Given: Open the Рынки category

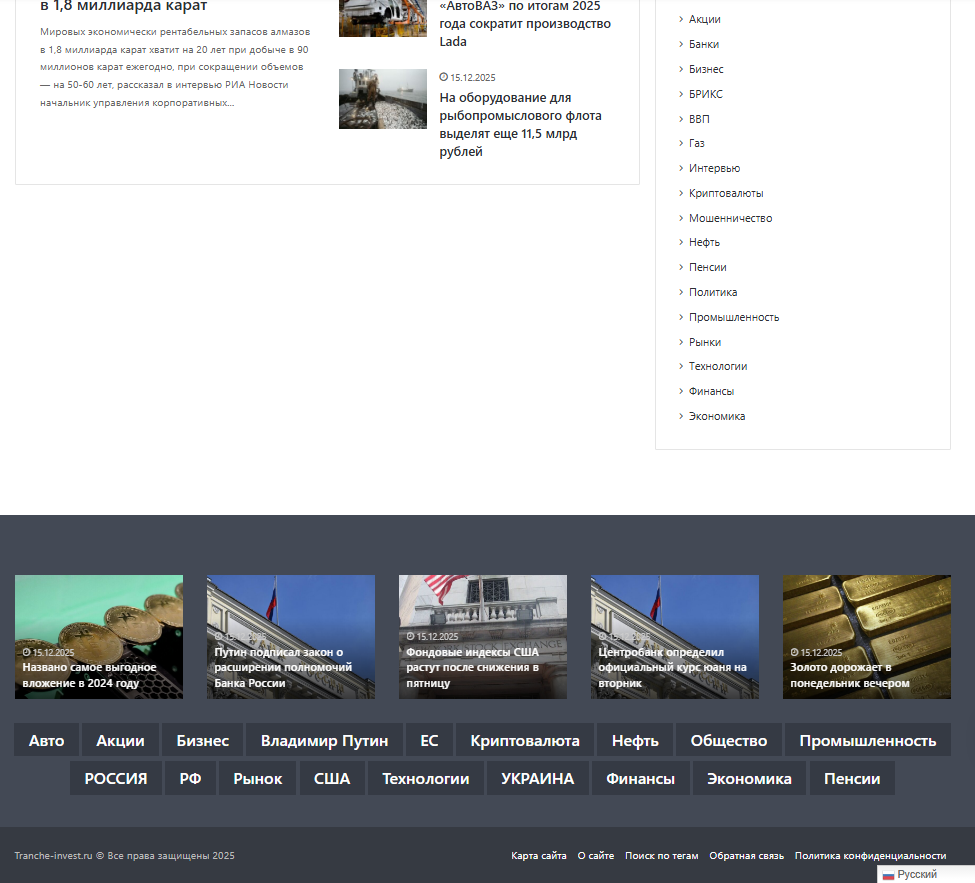Looking at the screenshot, I should [705, 342].
